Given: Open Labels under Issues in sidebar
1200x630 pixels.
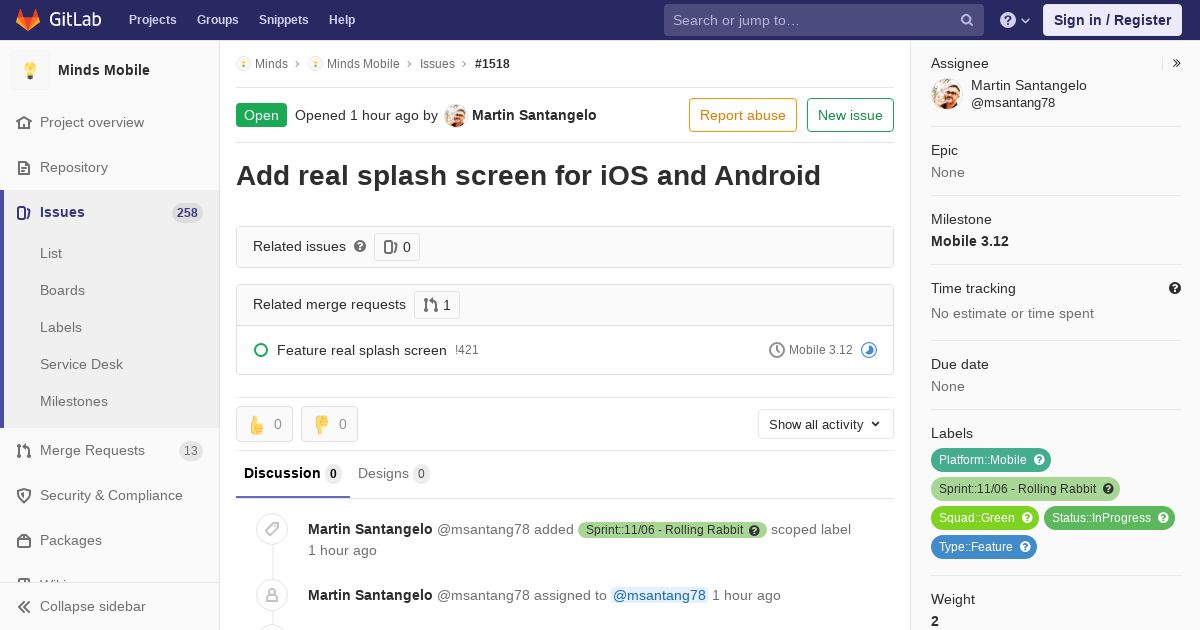Looking at the screenshot, I should coord(61,327).
